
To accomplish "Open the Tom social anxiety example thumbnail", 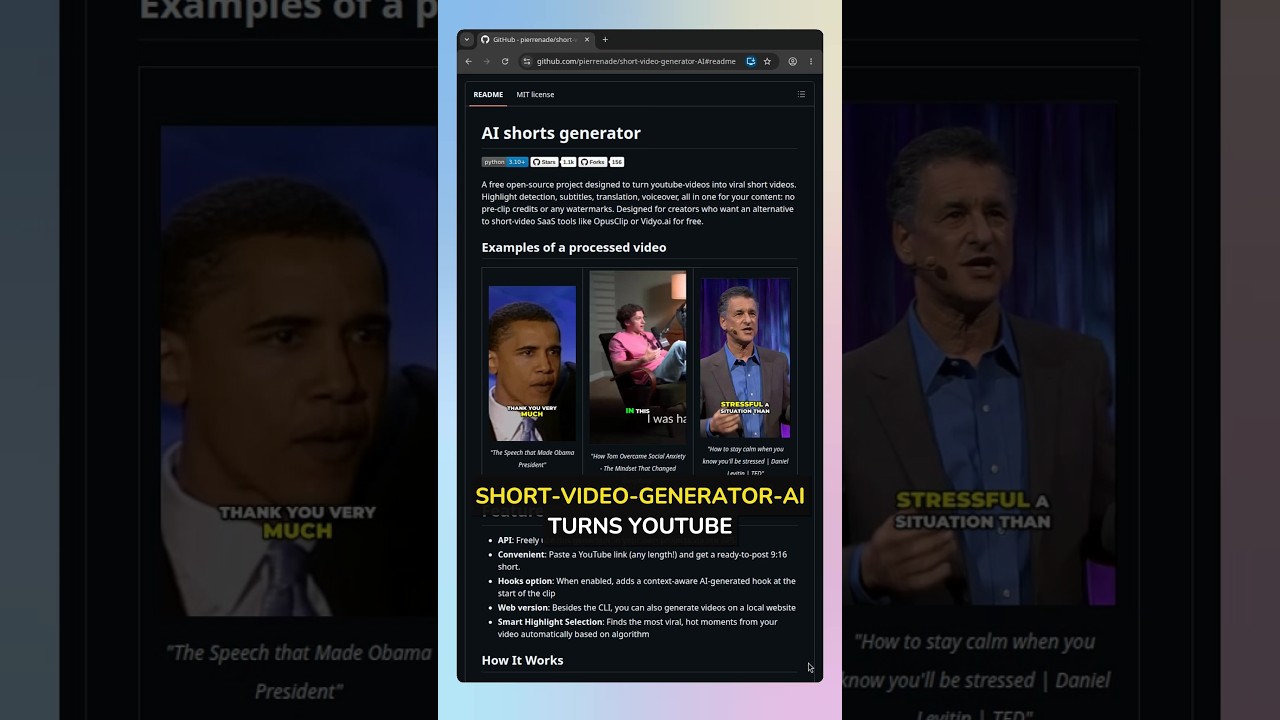I will tap(638, 358).
